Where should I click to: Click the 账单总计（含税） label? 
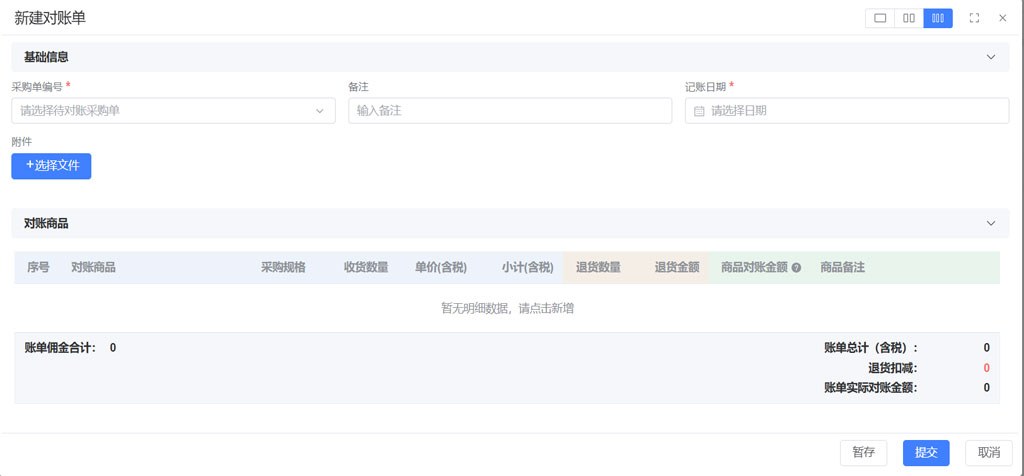pyautogui.click(x=871, y=347)
